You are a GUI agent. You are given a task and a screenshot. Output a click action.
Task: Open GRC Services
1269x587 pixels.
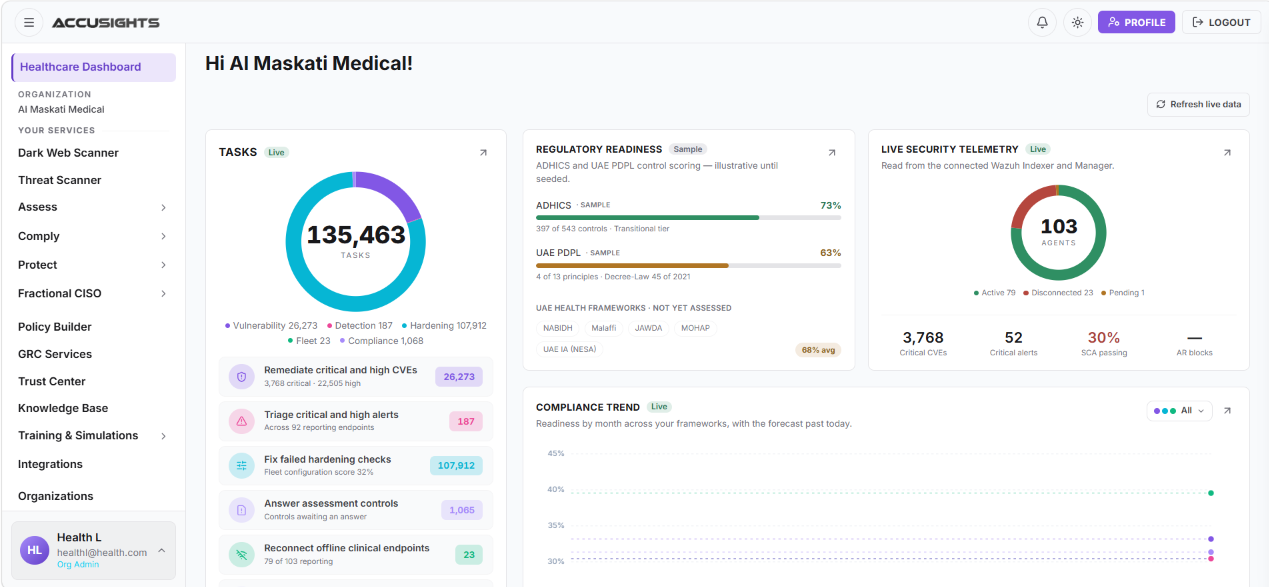pos(55,354)
